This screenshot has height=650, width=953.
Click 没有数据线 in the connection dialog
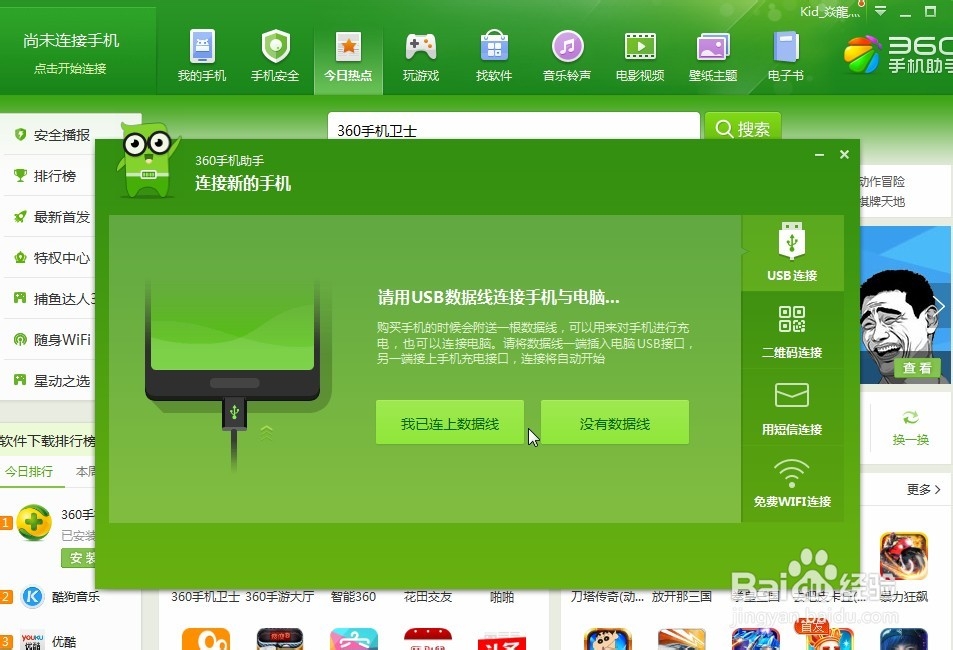(x=614, y=421)
